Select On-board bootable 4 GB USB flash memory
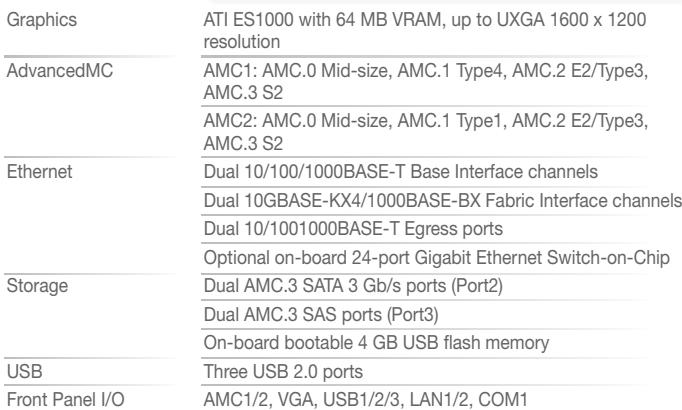Viewport: 682px width, 410px height. [x=376, y=343]
